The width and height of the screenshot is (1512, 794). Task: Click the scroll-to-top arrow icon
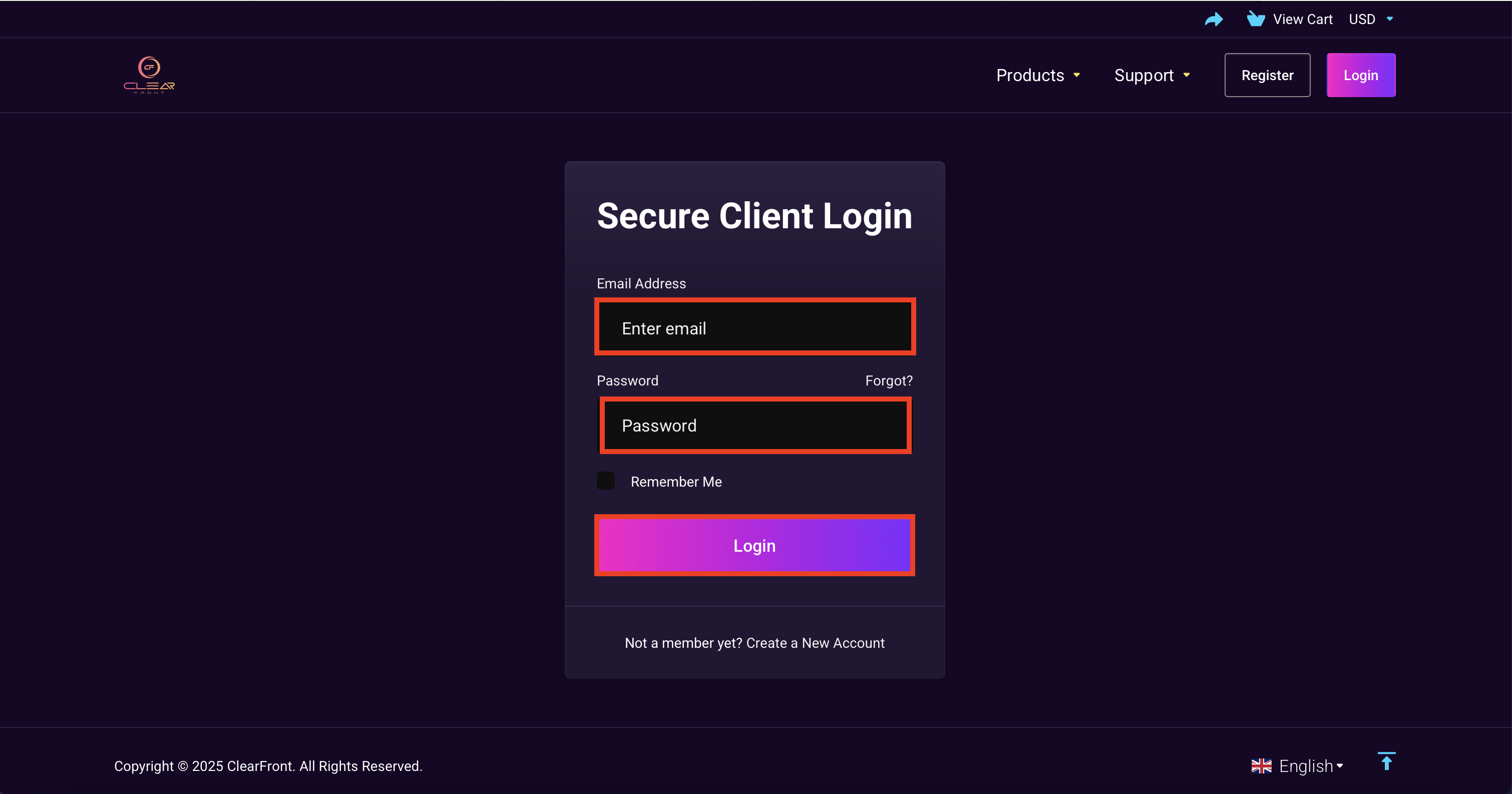(1386, 762)
